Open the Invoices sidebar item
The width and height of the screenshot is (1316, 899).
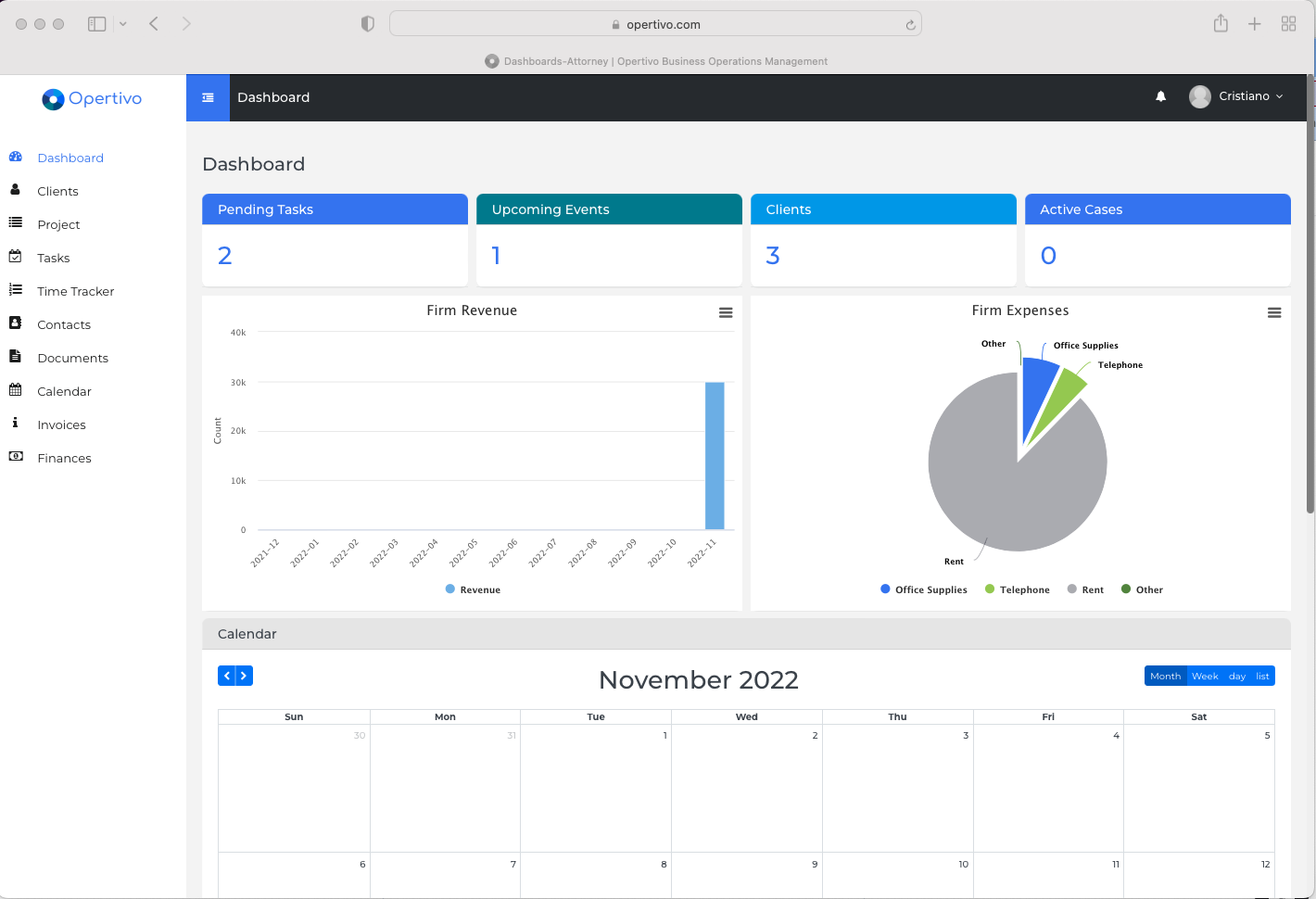(x=61, y=424)
